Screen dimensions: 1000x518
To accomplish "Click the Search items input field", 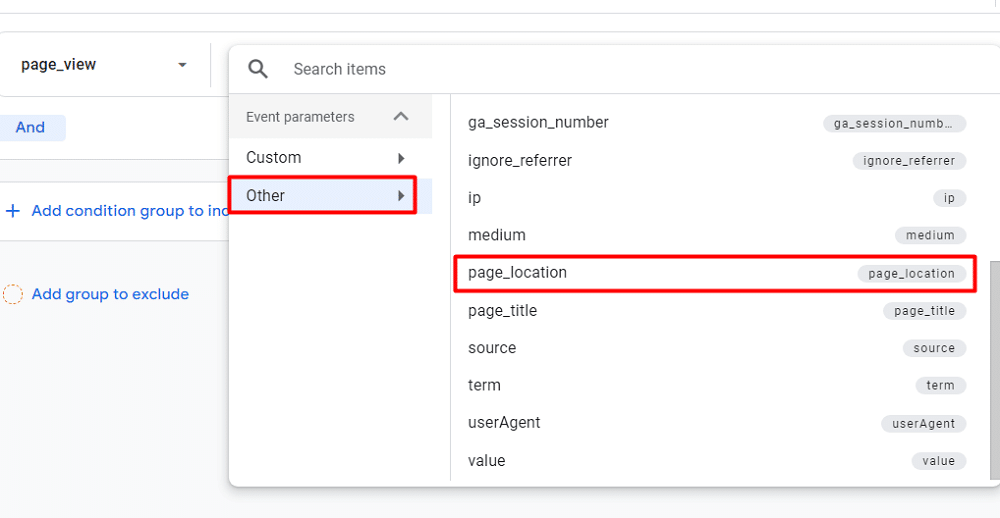I will coord(600,69).
